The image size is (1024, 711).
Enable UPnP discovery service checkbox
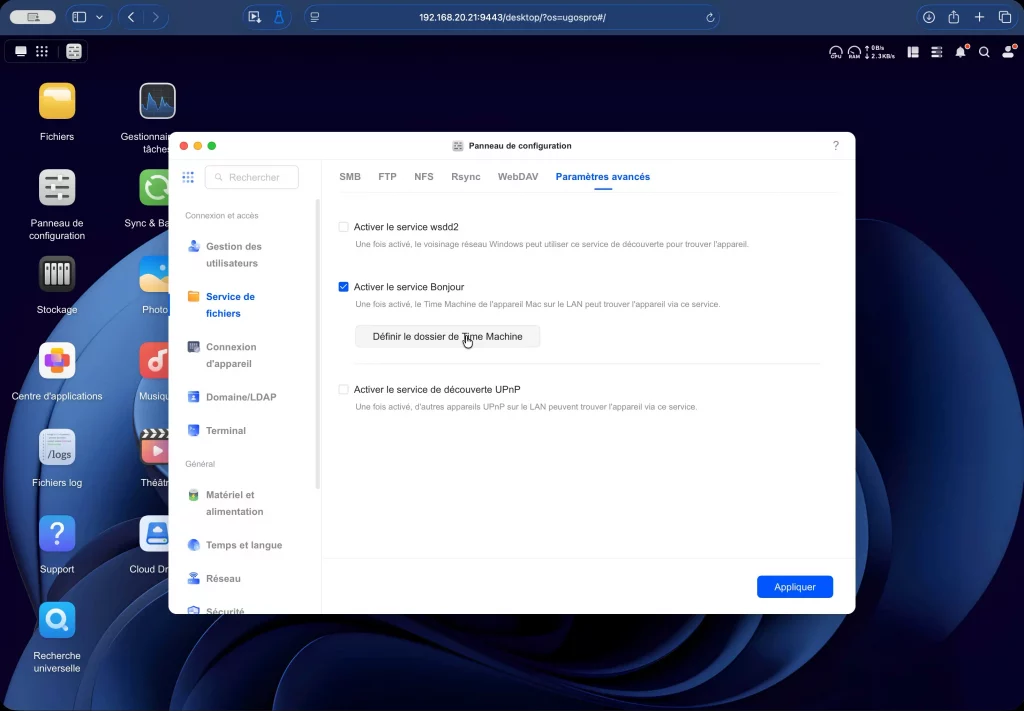point(344,389)
